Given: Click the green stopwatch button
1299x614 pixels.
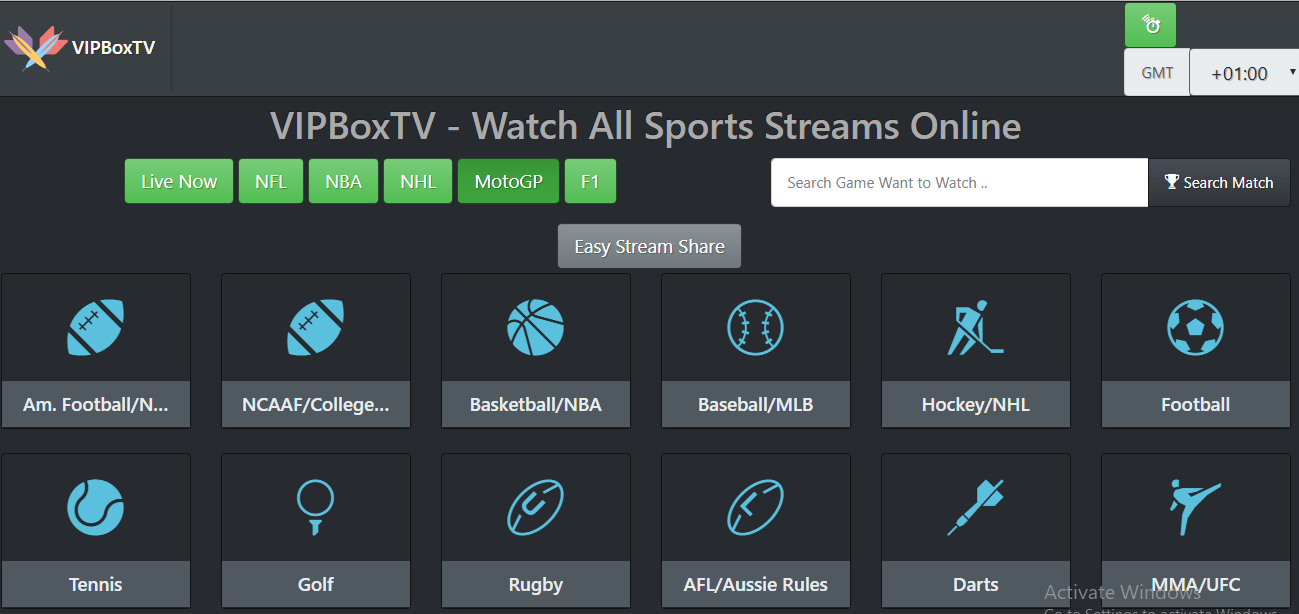Looking at the screenshot, I should pos(1150,25).
